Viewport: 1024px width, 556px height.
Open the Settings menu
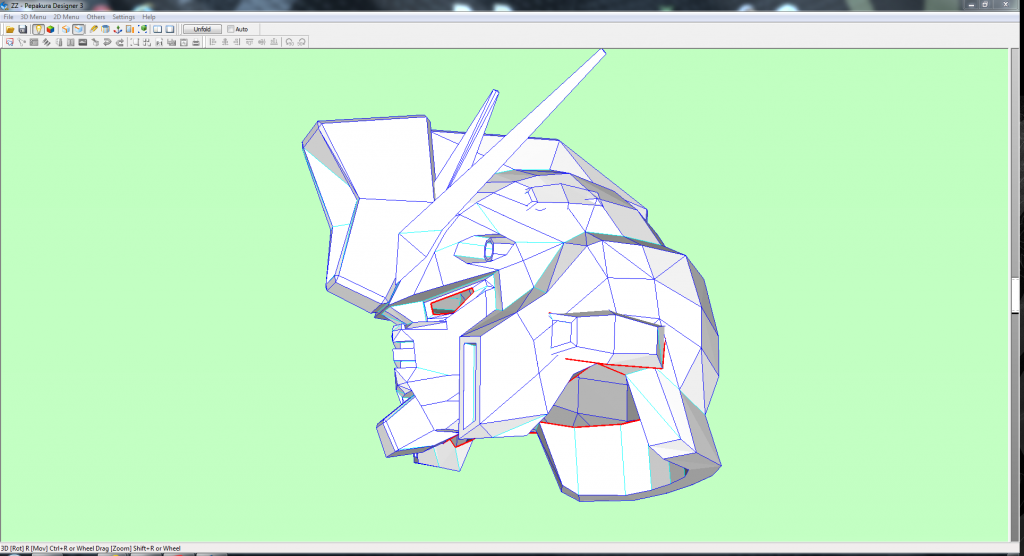[123, 17]
